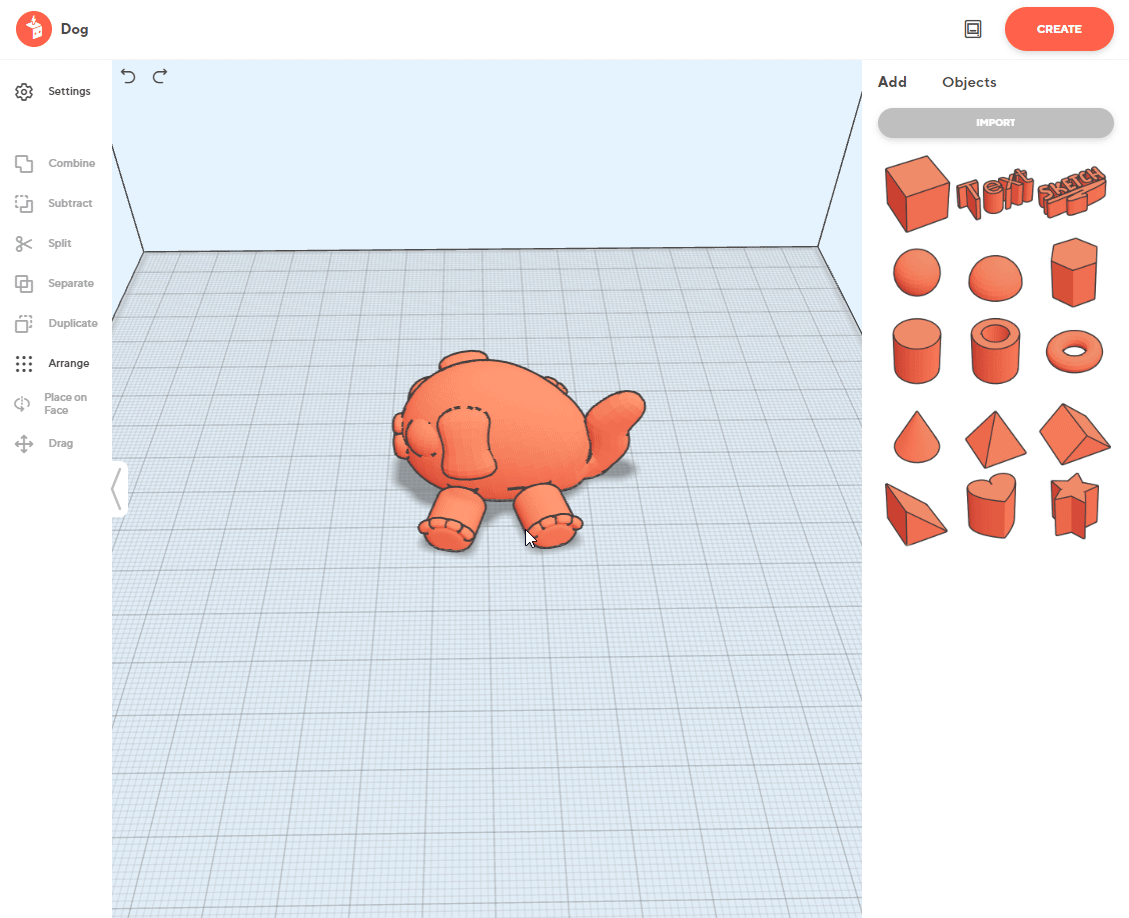Switch to the Add tab
1129x918 pixels.
coord(892,82)
